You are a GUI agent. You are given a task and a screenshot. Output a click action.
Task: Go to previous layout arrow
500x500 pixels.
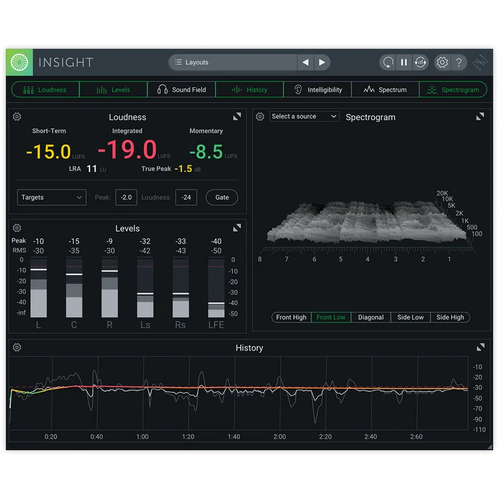click(x=305, y=62)
